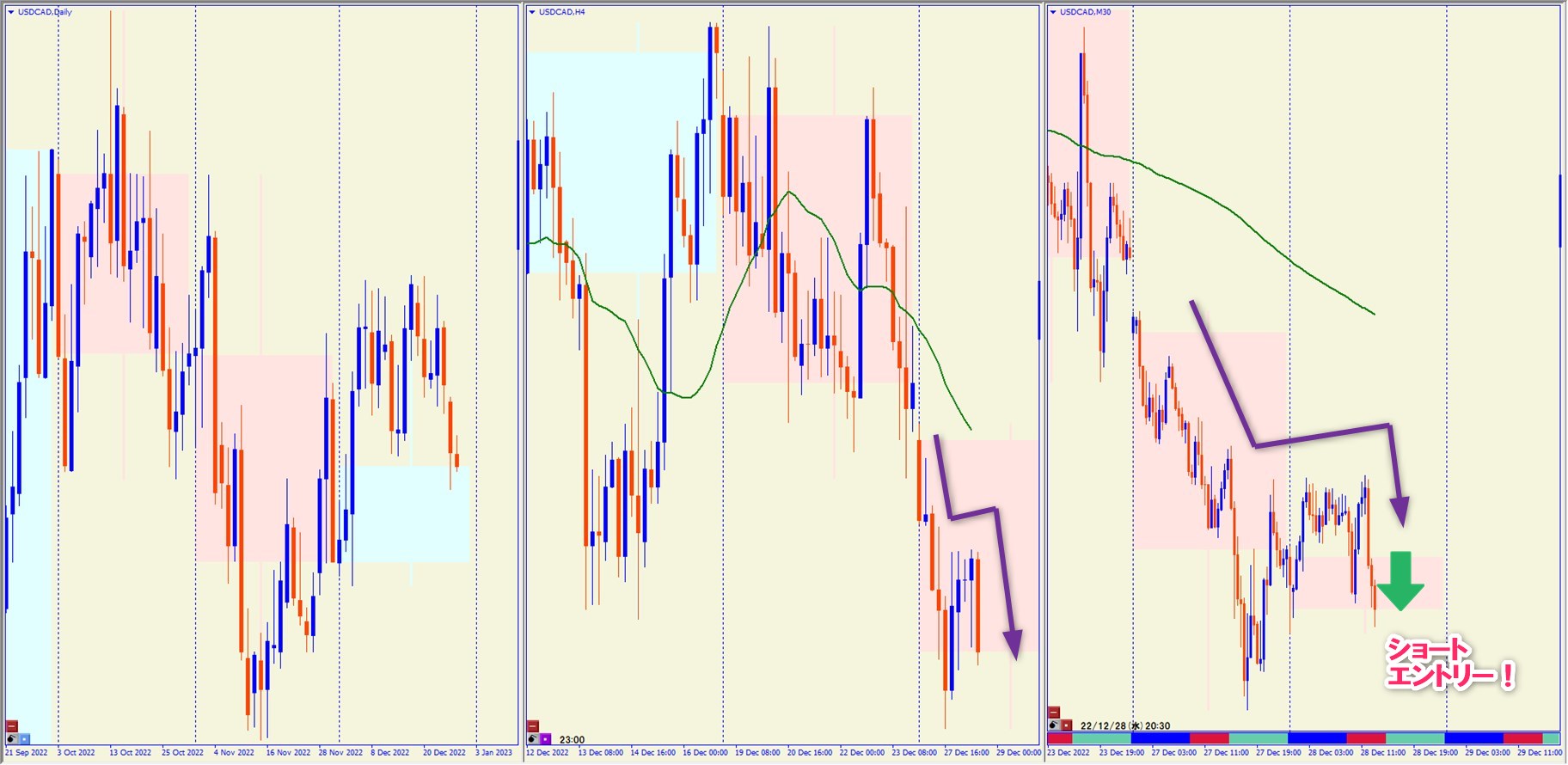Click first red segment of session color bar
The height and width of the screenshot is (765, 1568).
[x=1060, y=738]
